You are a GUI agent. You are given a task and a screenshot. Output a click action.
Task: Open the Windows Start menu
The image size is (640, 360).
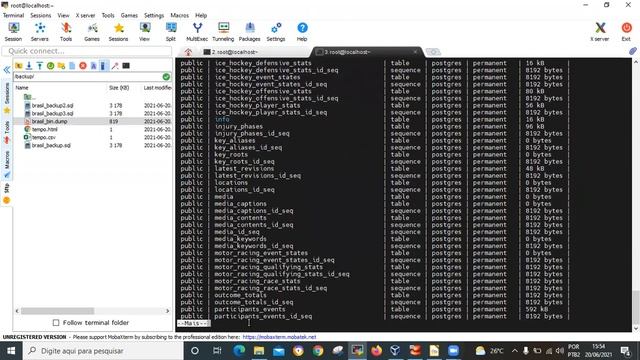[11, 351]
